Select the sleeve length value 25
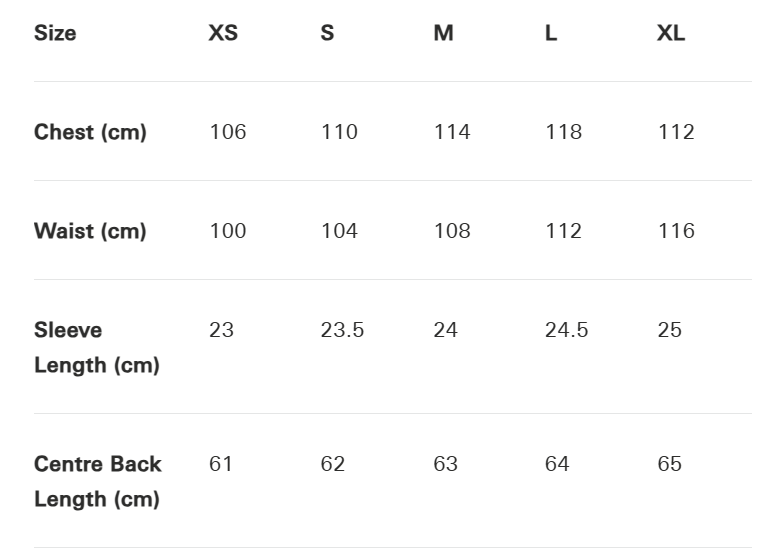This screenshot has width=760, height=552. pyautogui.click(x=669, y=330)
